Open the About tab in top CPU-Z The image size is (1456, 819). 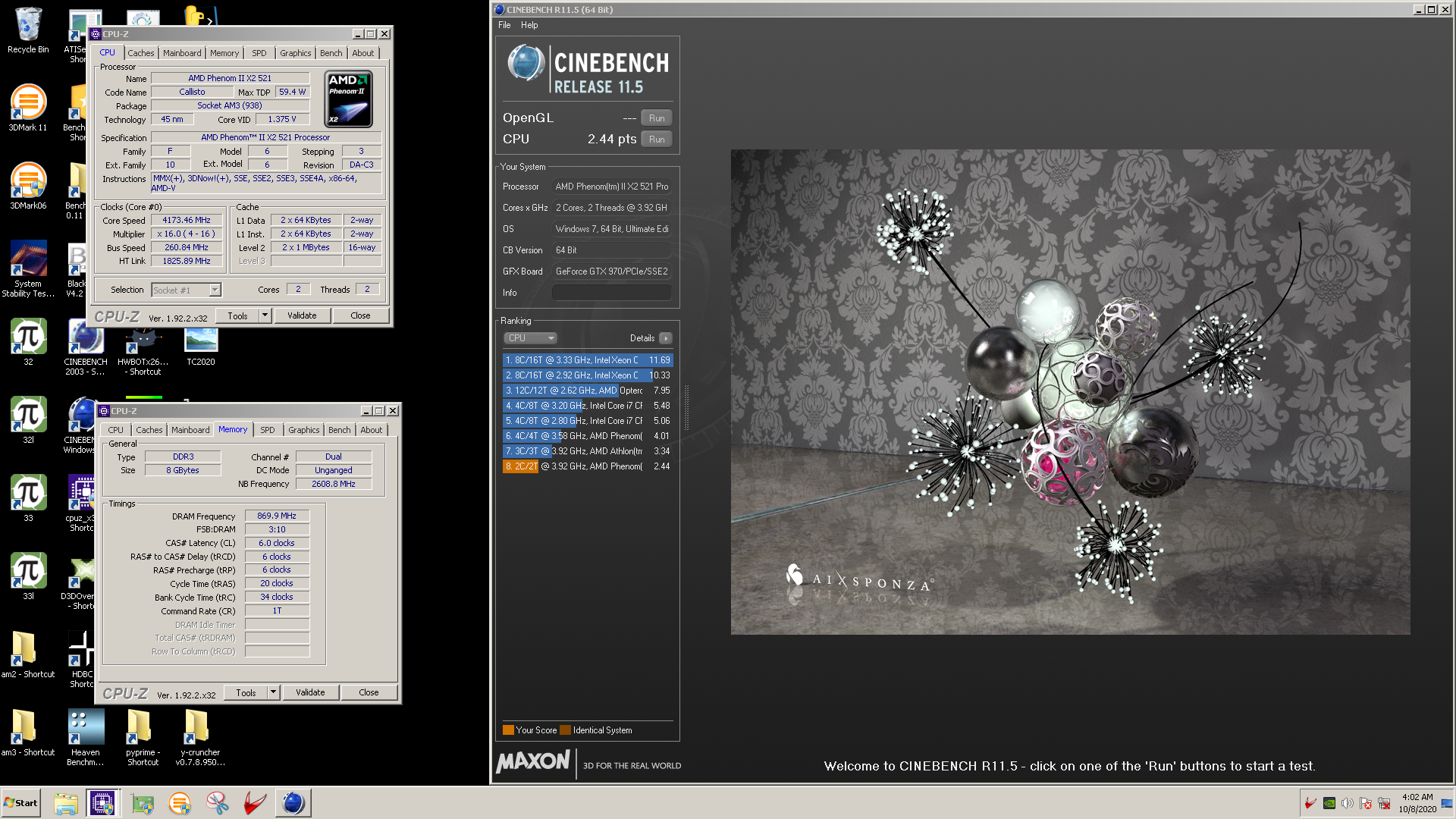pos(363,53)
